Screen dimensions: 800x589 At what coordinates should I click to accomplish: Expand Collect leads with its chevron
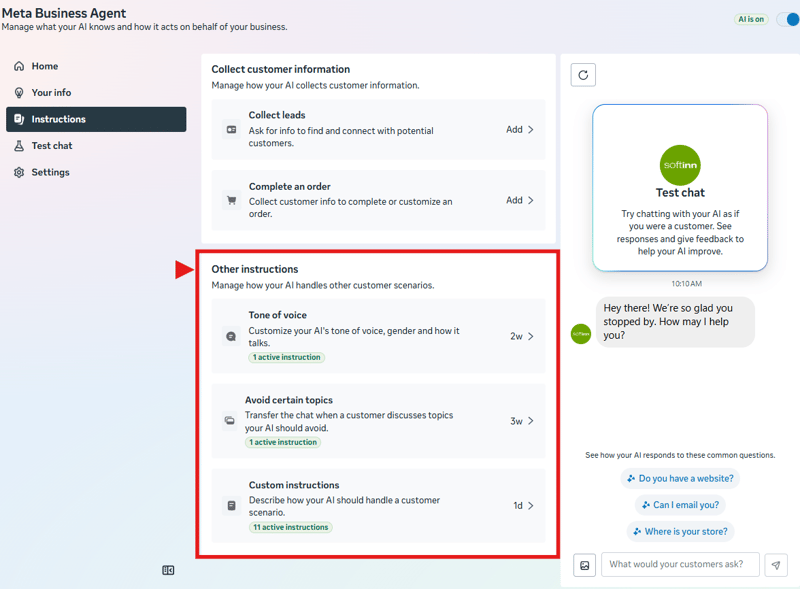tap(531, 130)
